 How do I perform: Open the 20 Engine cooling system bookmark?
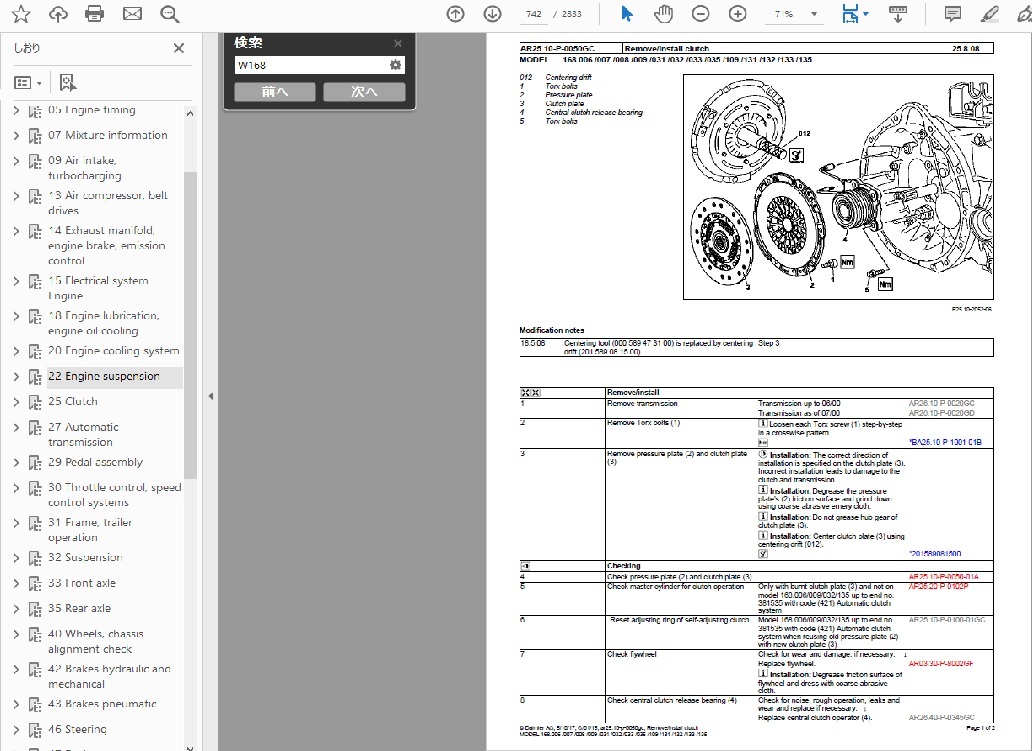(x=113, y=351)
